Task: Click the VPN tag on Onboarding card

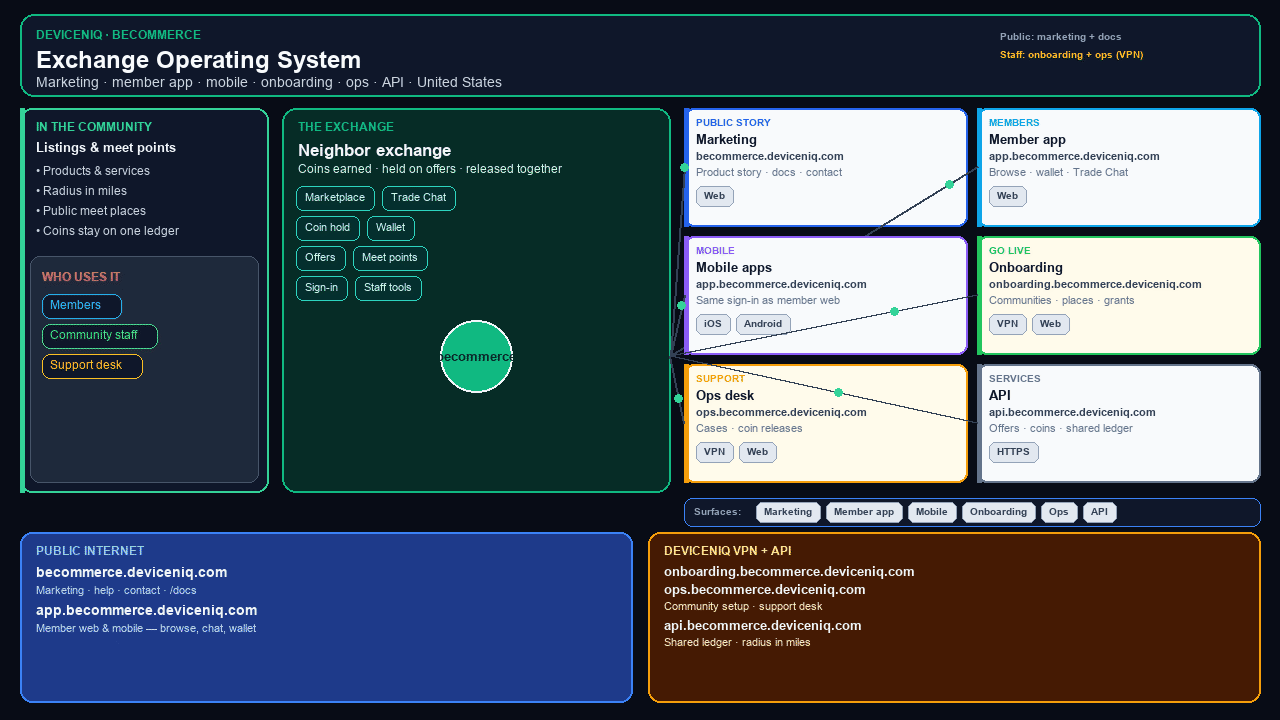Action: point(1008,324)
